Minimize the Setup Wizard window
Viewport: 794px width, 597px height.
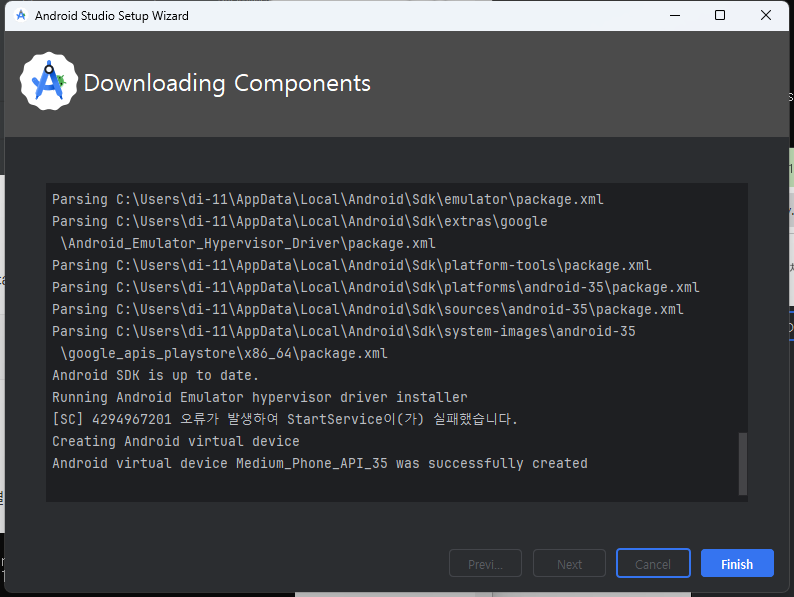(674, 15)
